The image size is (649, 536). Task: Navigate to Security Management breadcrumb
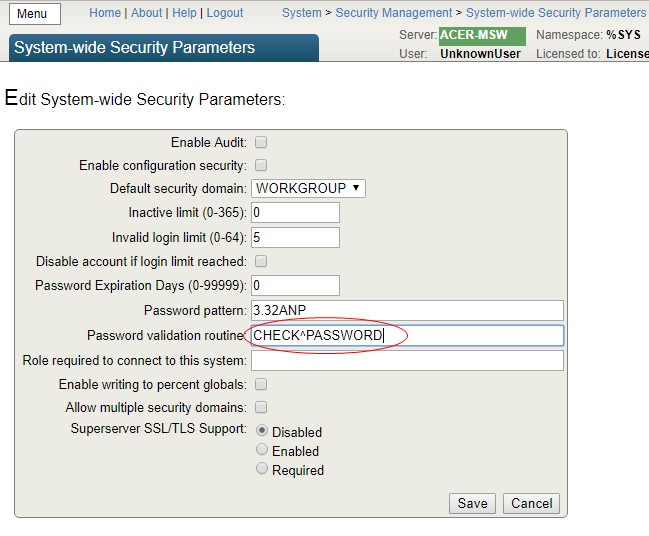[393, 13]
